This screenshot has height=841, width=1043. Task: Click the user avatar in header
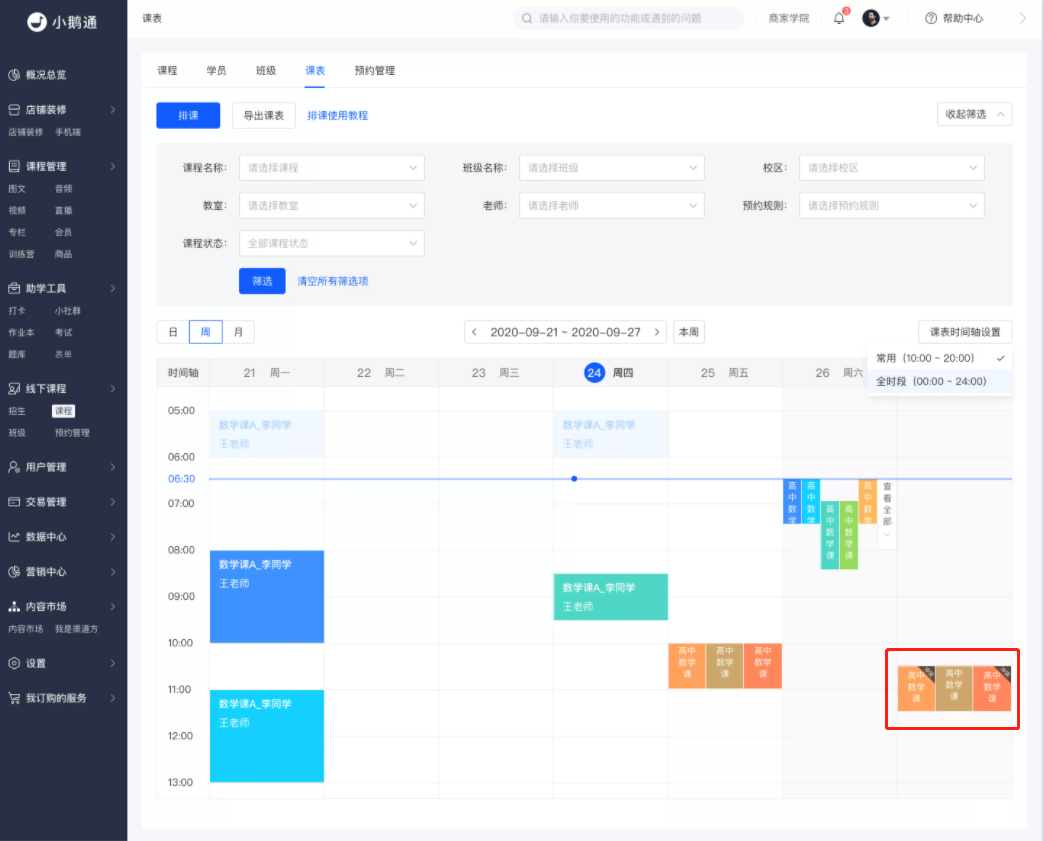pyautogui.click(x=871, y=18)
